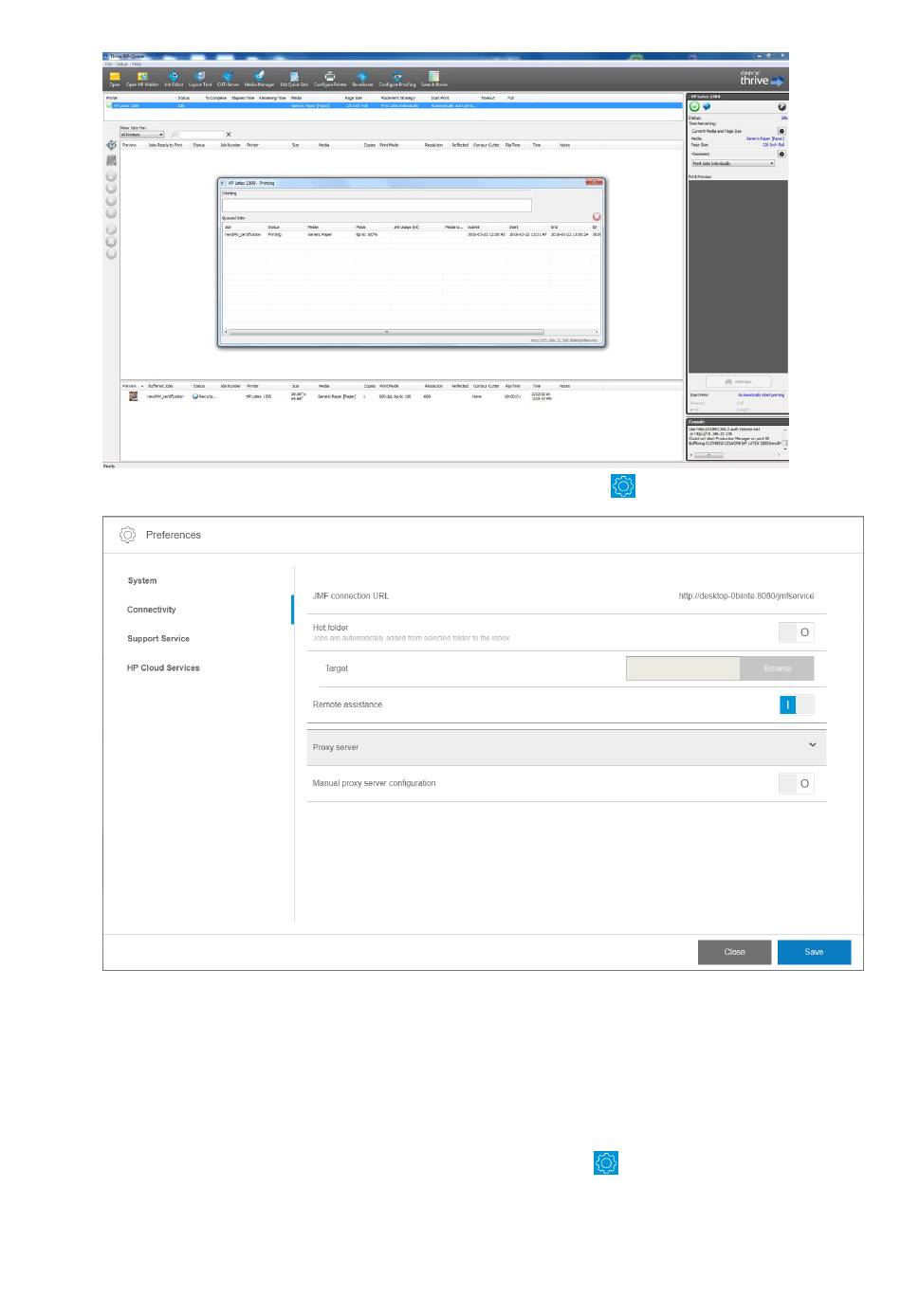This screenshot has height=1316, width=901.
Task: Click the Save button in Preferences
Action: pyautogui.click(x=814, y=952)
